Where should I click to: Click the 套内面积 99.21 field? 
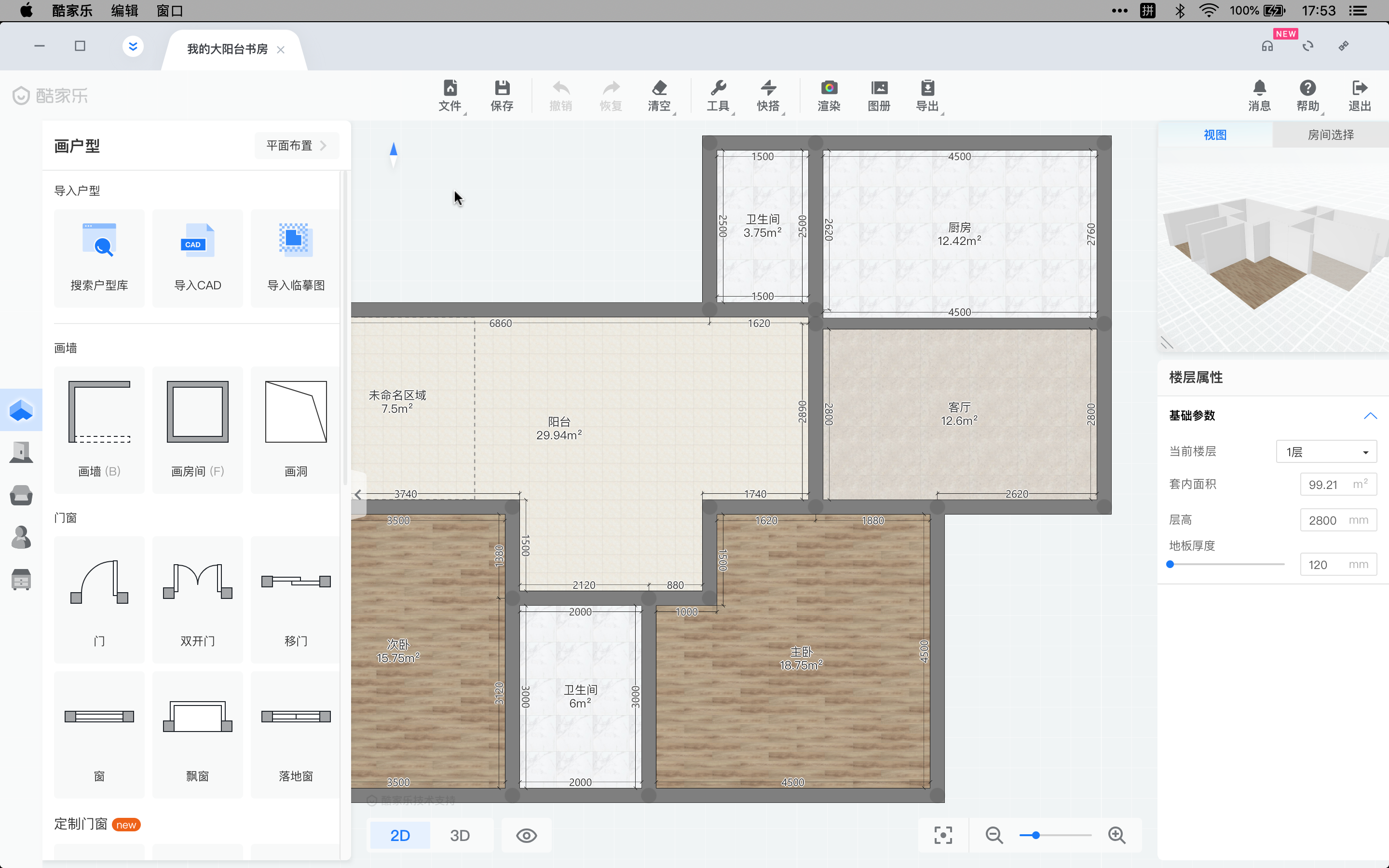click(1338, 484)
